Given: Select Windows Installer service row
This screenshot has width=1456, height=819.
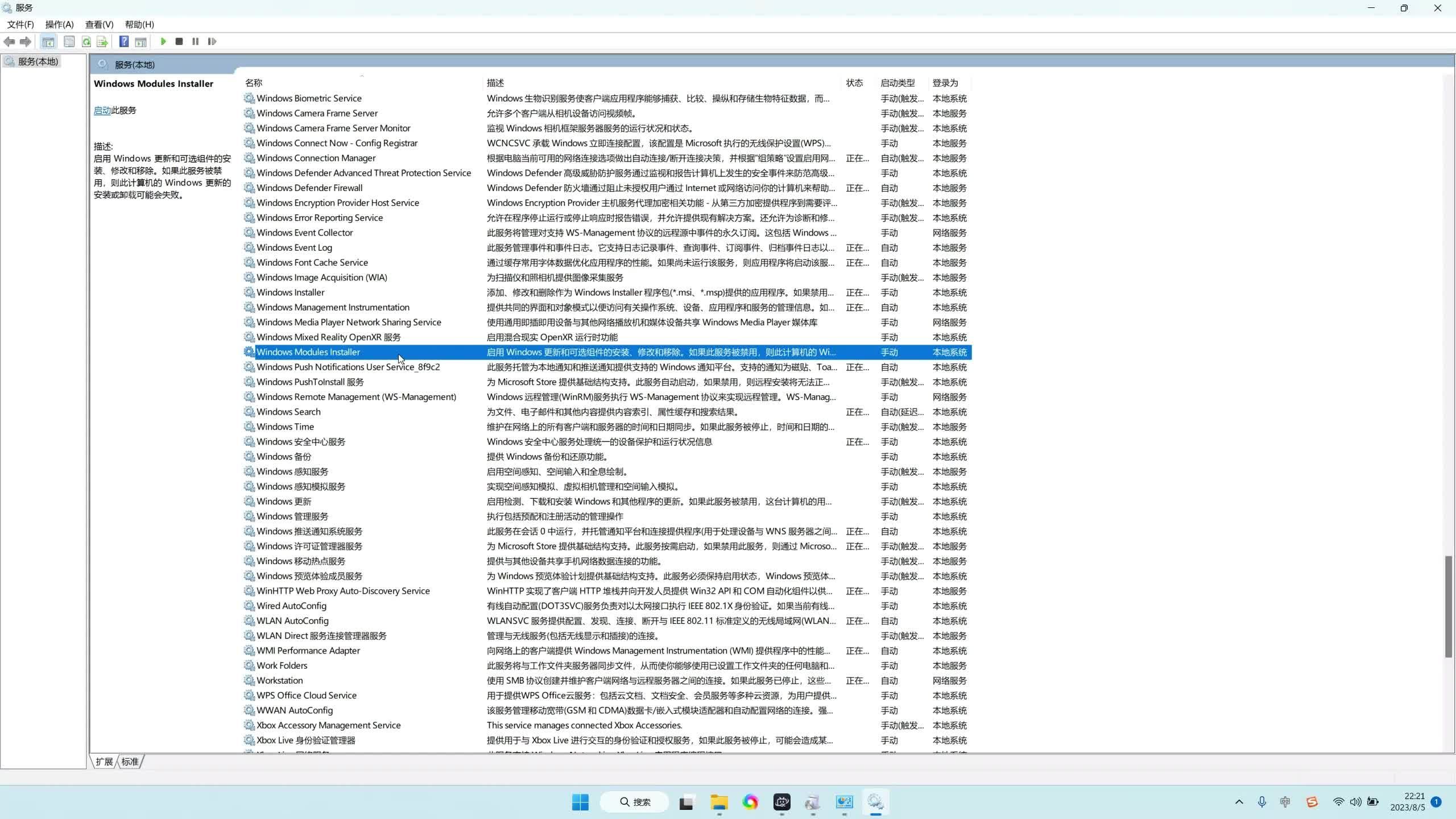Looking at the screenshot, I should [607, 292].
